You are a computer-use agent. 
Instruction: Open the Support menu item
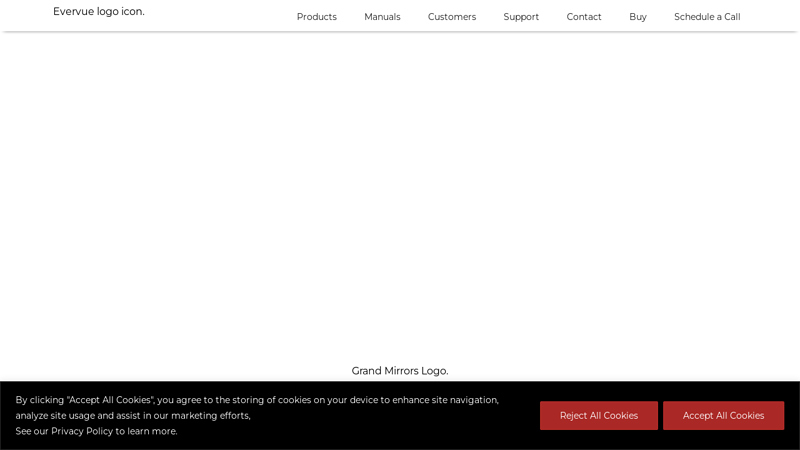(x=521, y=17)
